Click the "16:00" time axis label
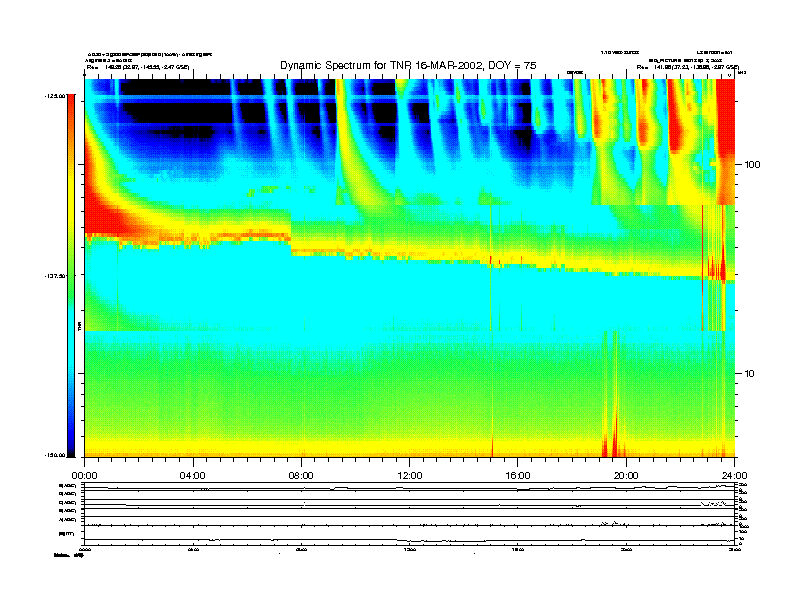The image size is (792, 612). (x=518, y=476)
